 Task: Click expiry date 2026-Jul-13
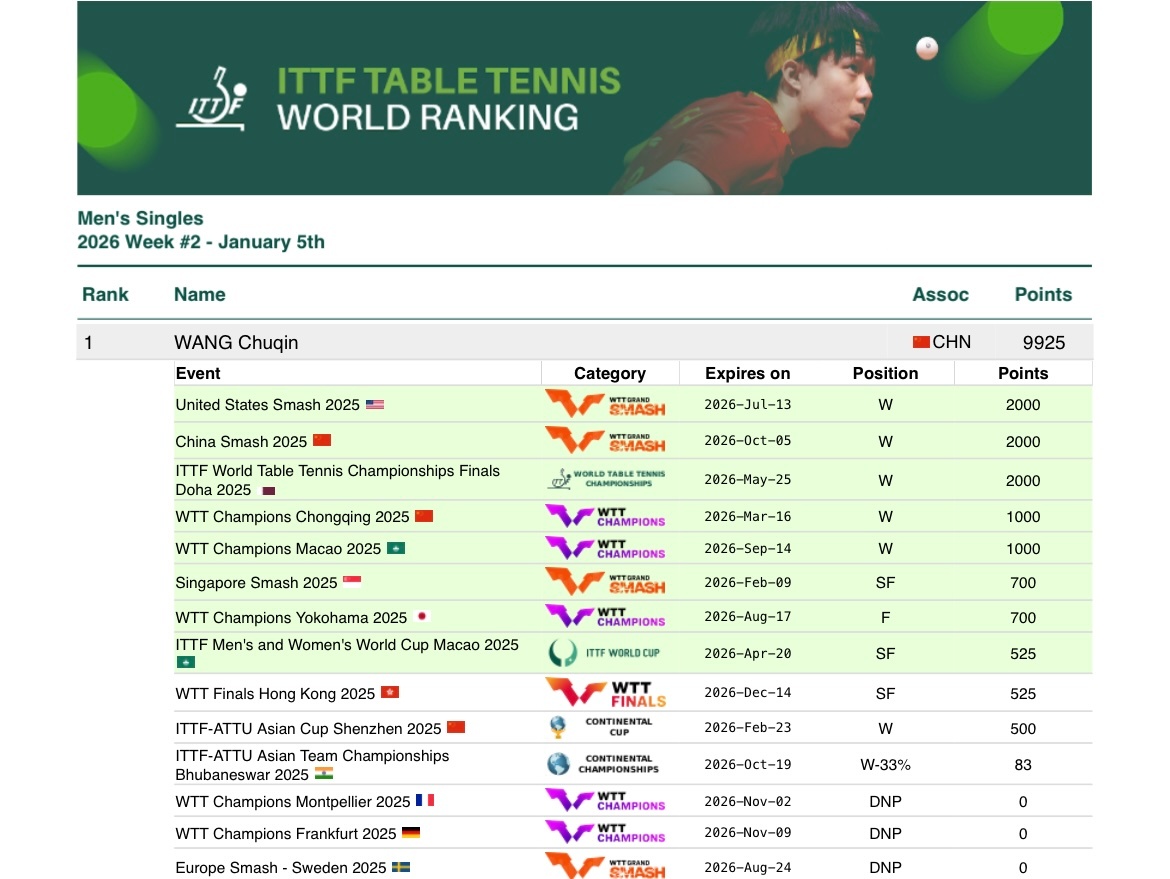click(x=748, y=404)
